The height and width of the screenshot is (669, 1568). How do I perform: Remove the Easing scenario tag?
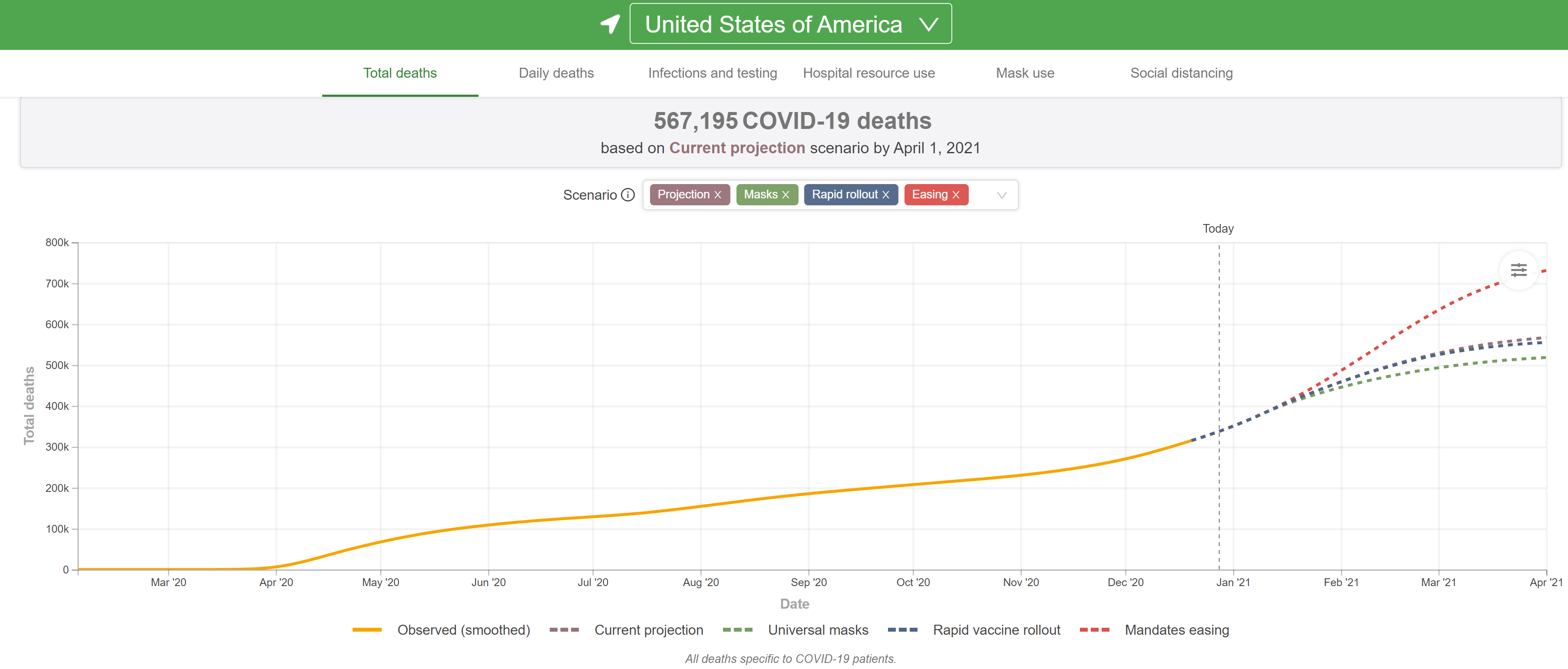point(956,195)
